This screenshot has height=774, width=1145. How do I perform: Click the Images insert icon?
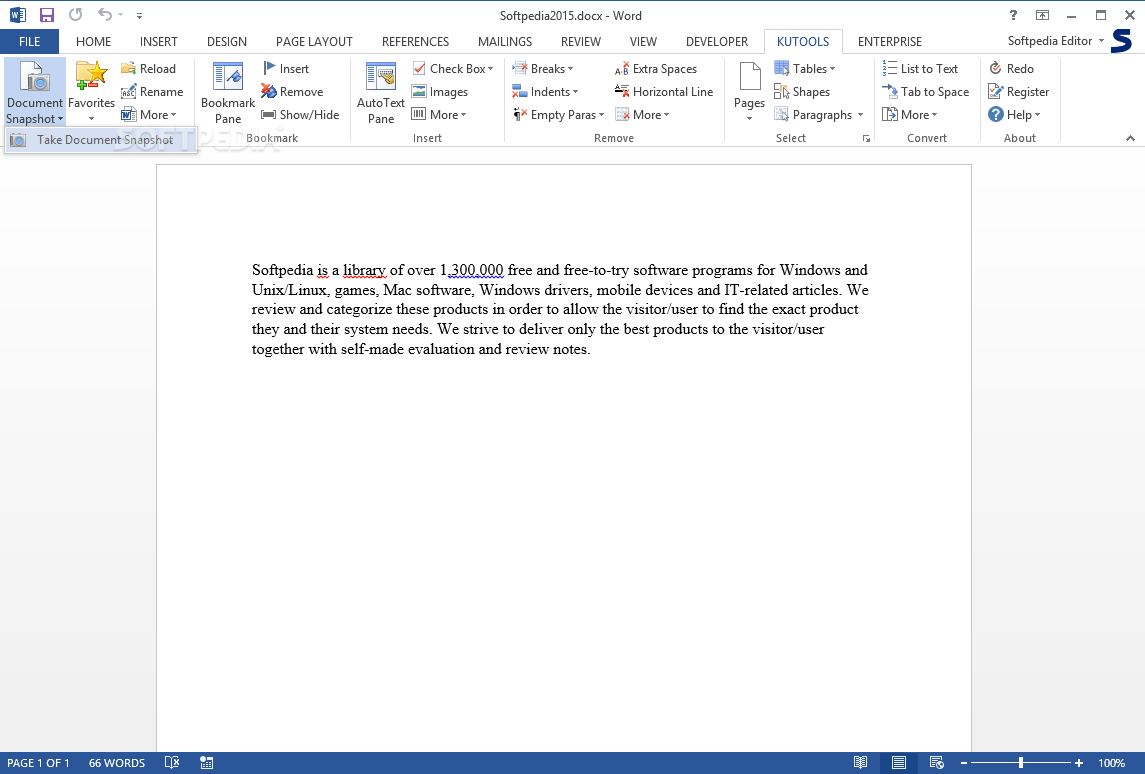pyautogui.click(x=418, y=92)
